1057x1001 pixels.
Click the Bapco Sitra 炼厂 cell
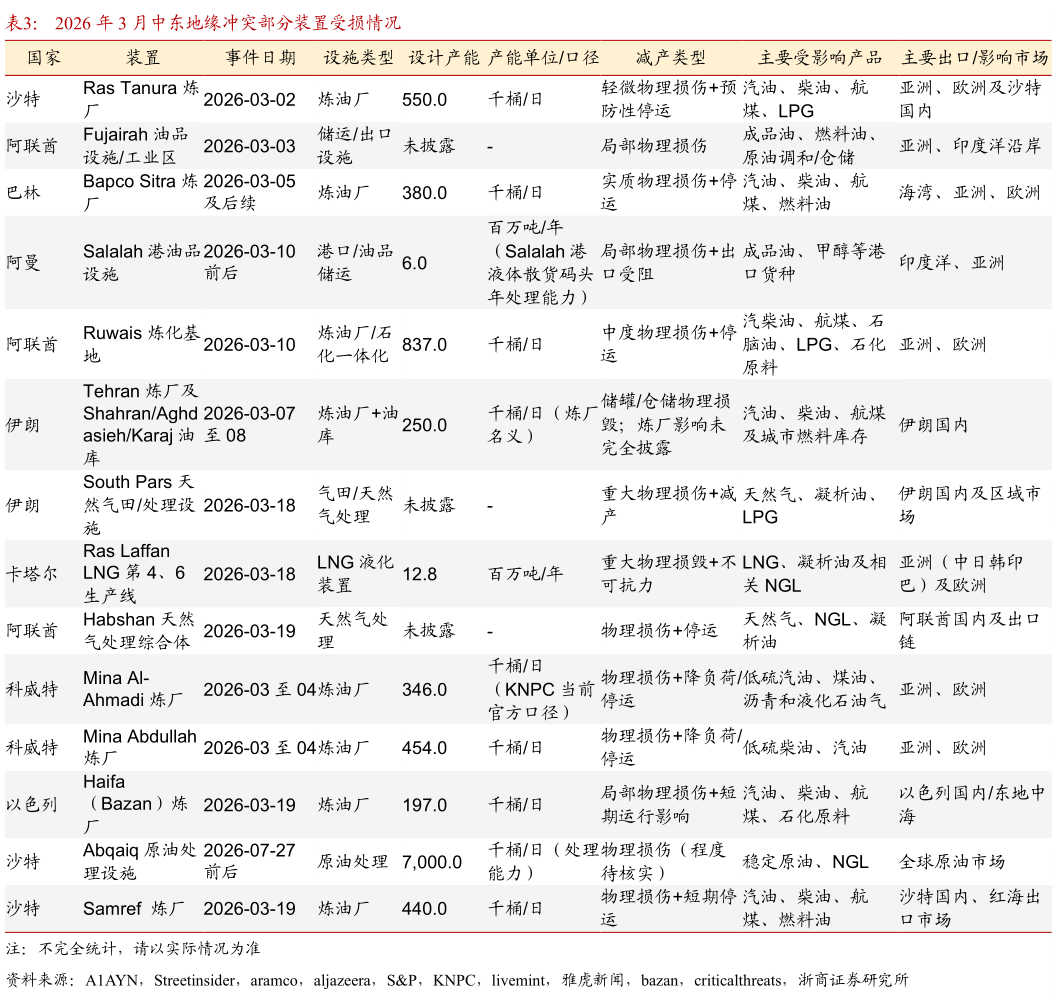140,192
